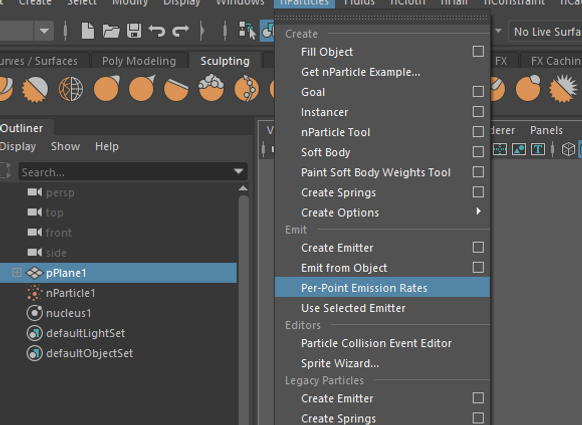Open the Outliner Help menu
The width and height of the screenshot is (582, 425).
click(107, 146)
